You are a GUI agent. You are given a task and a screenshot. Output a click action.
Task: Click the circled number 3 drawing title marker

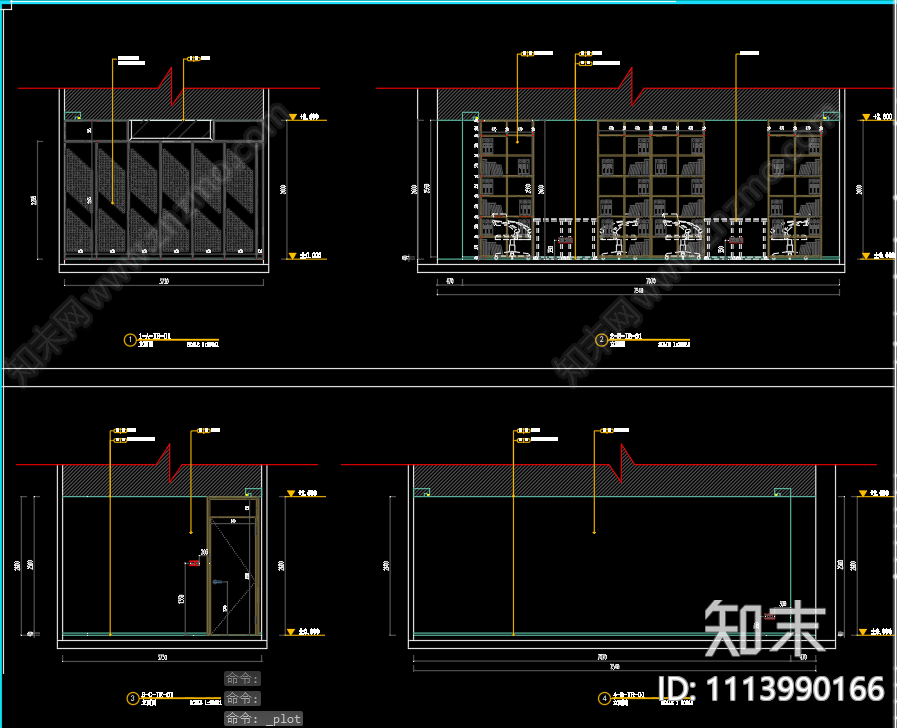pyautogui.click(x=133, y=698)
